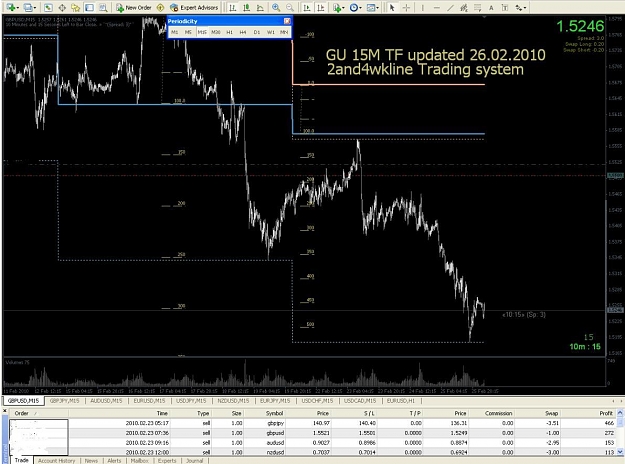Screen dimensions: 625x464
Task: Open the indicators list icon
Action: tap(337, 8)
